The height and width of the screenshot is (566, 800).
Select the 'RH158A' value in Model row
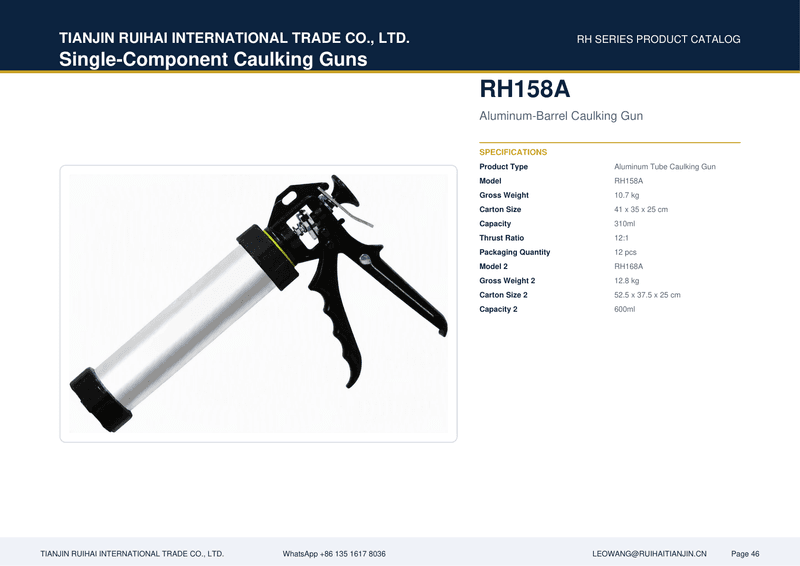629,181
